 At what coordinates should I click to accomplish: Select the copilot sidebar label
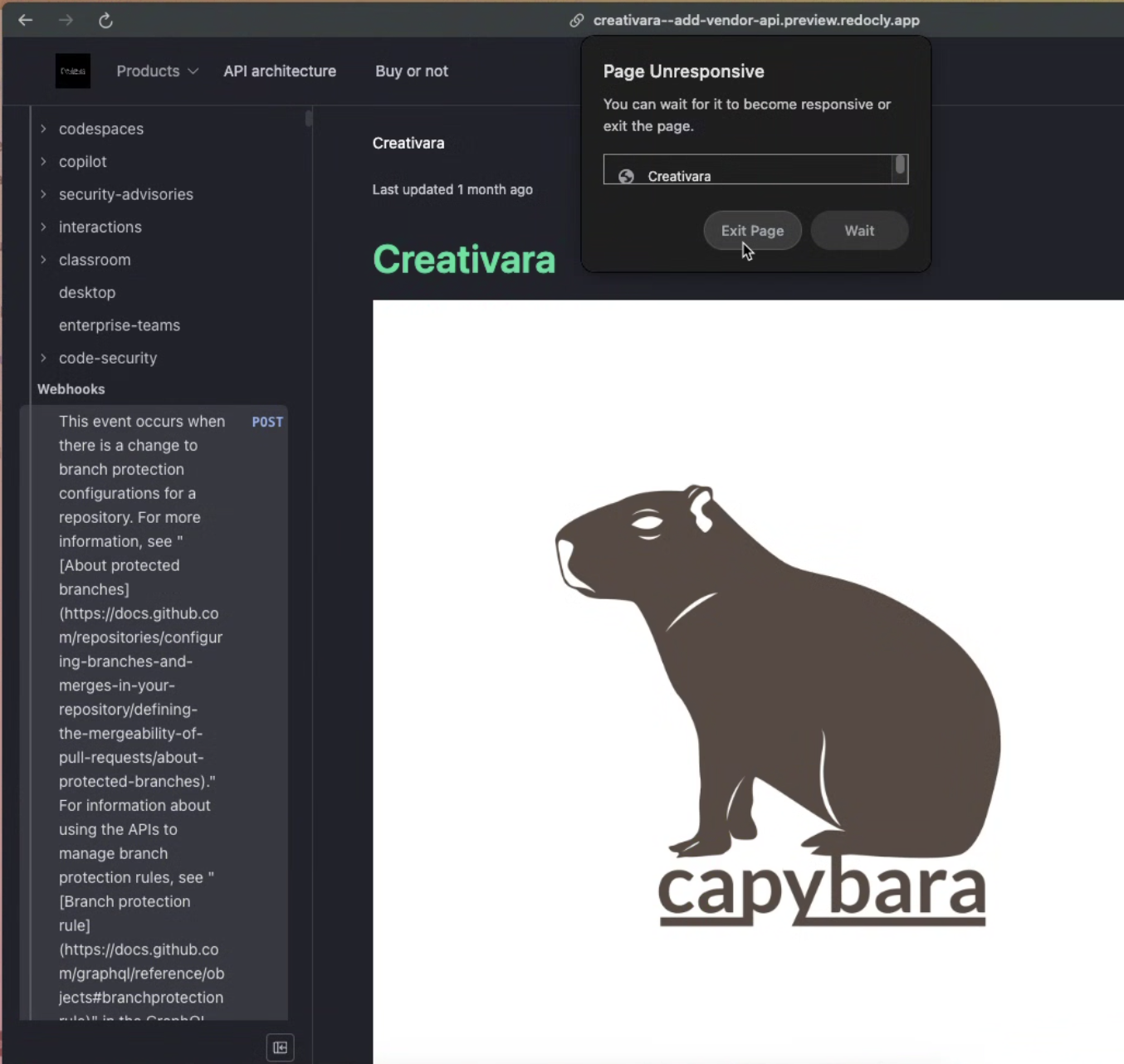point(83,161)
